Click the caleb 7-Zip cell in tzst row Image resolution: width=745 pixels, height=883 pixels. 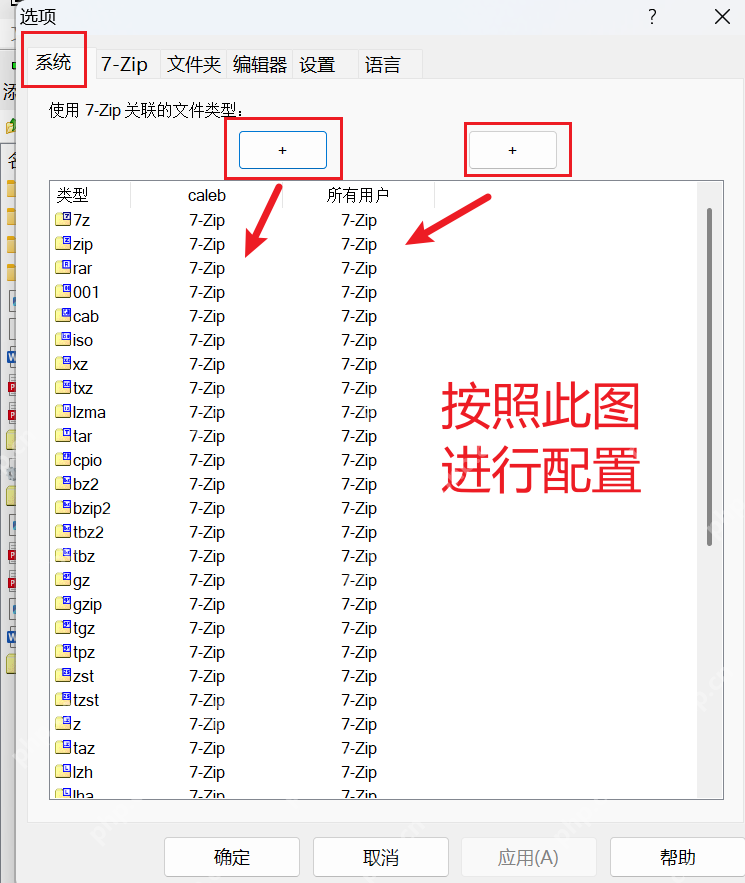(x=207, y=700)
